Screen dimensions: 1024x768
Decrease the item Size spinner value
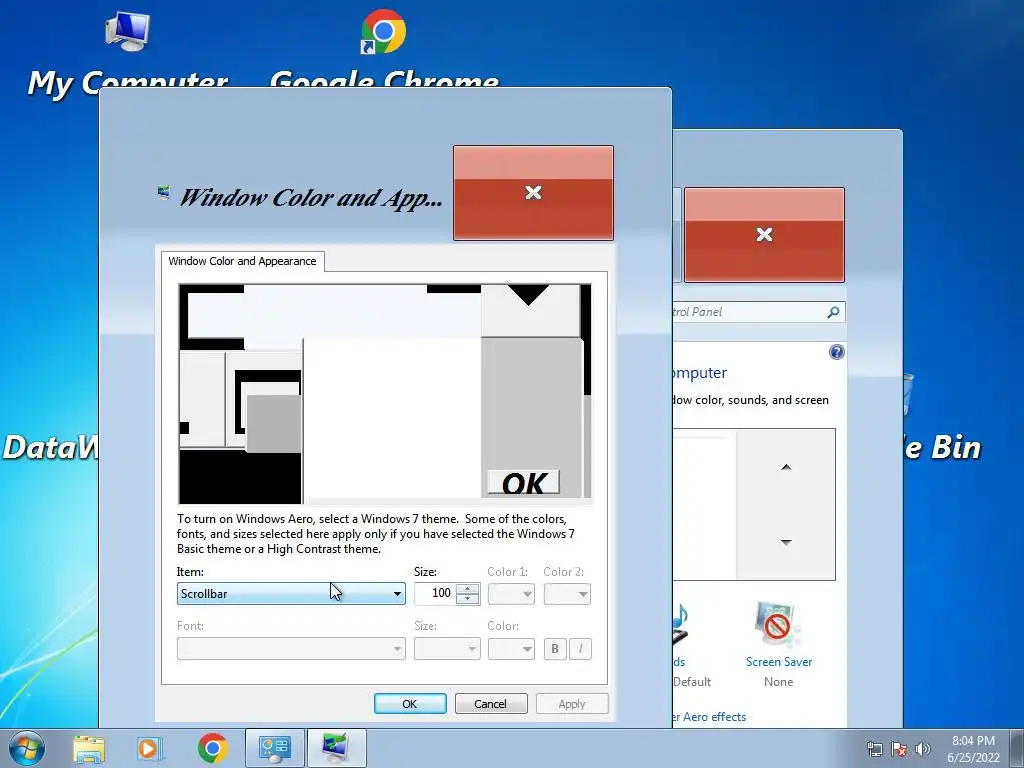pyautogui.click(x=468, y=599)
